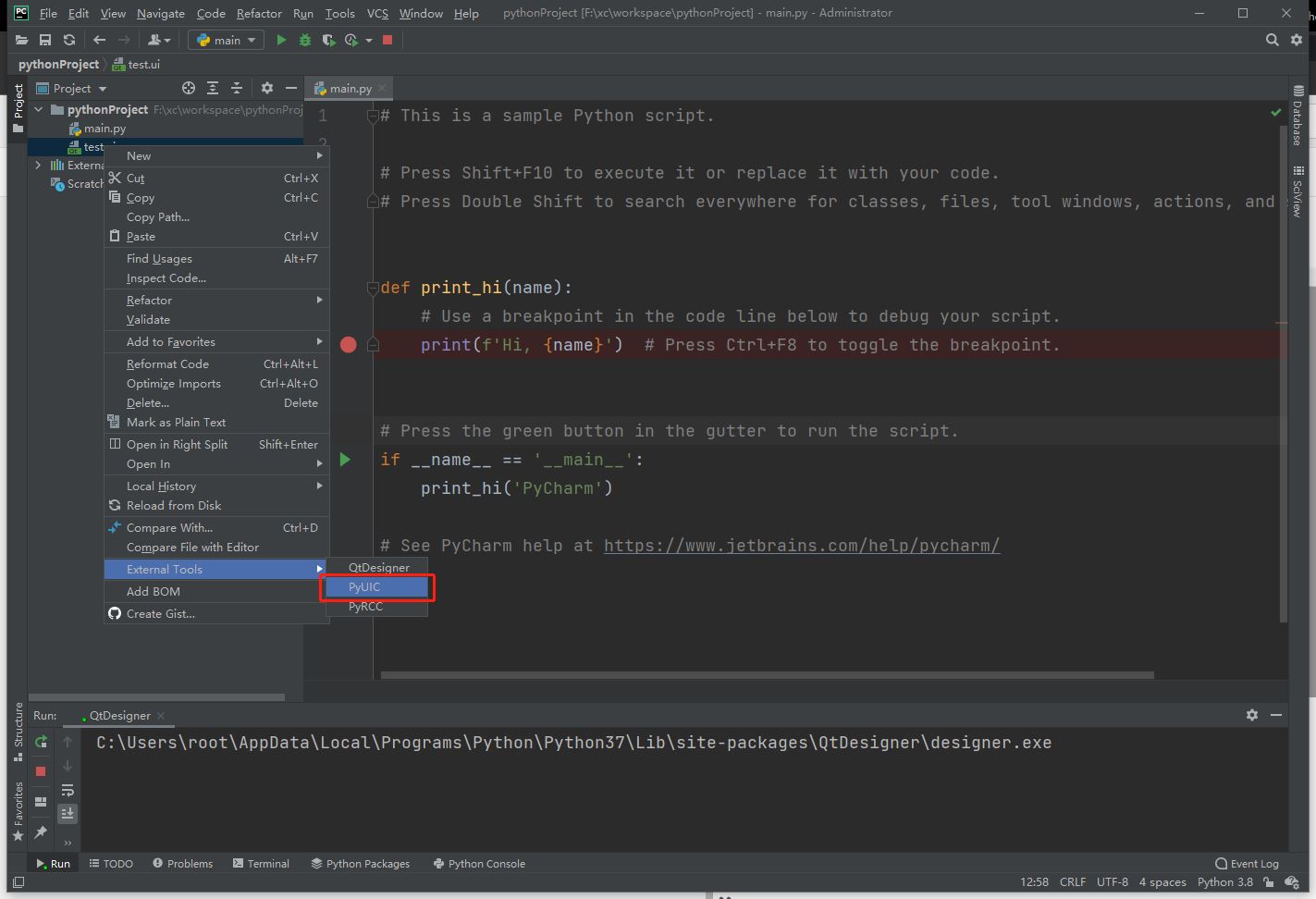Expand Local History submenu
This screenshot has width=1316, height=899.
[216, 486]
